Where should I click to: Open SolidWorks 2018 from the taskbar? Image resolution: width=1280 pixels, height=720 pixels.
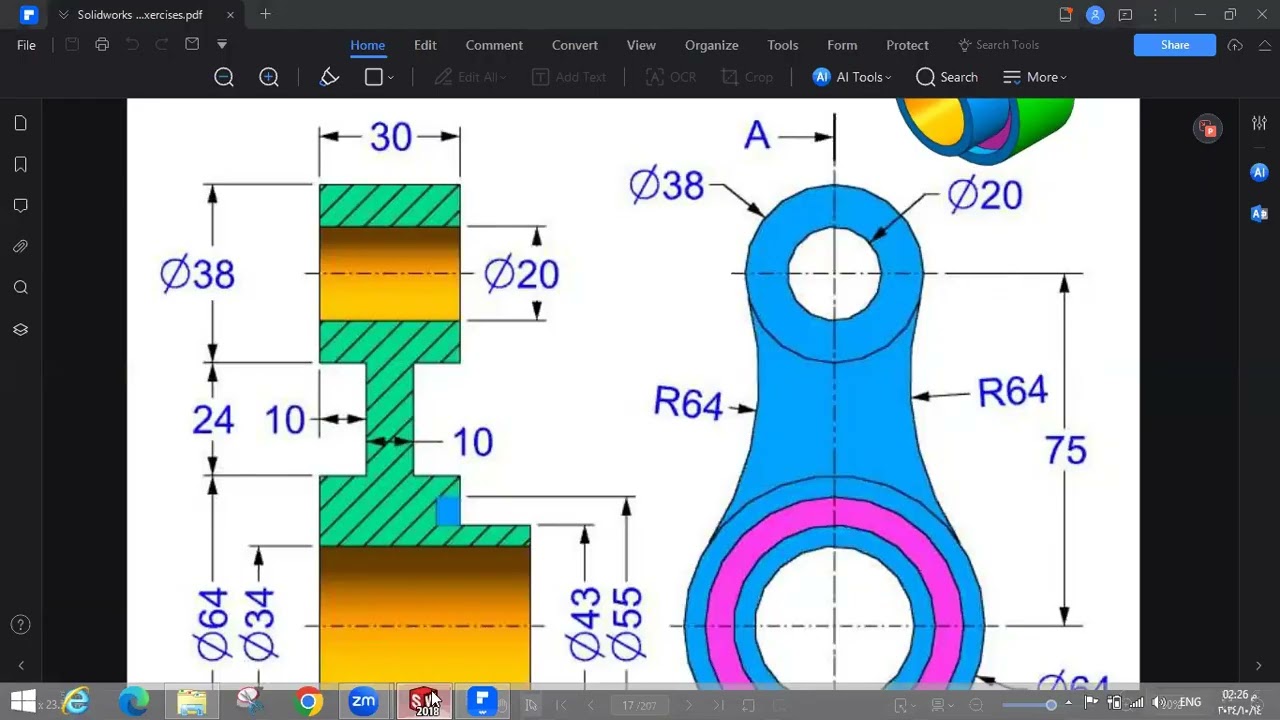(x=425, y=702)
